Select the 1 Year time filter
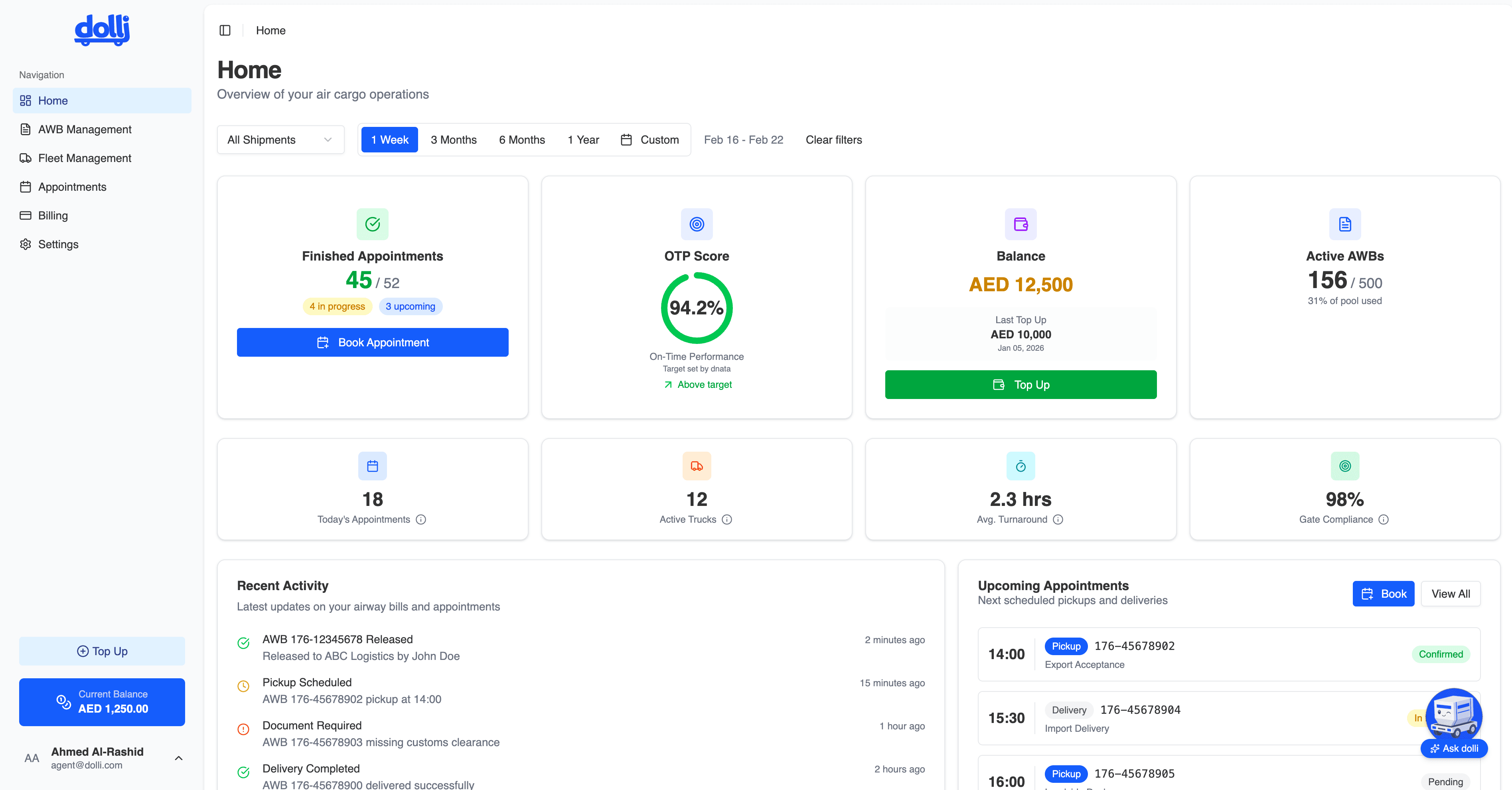Viewport: 1512px width, 790px height. (x=583, y=140)
